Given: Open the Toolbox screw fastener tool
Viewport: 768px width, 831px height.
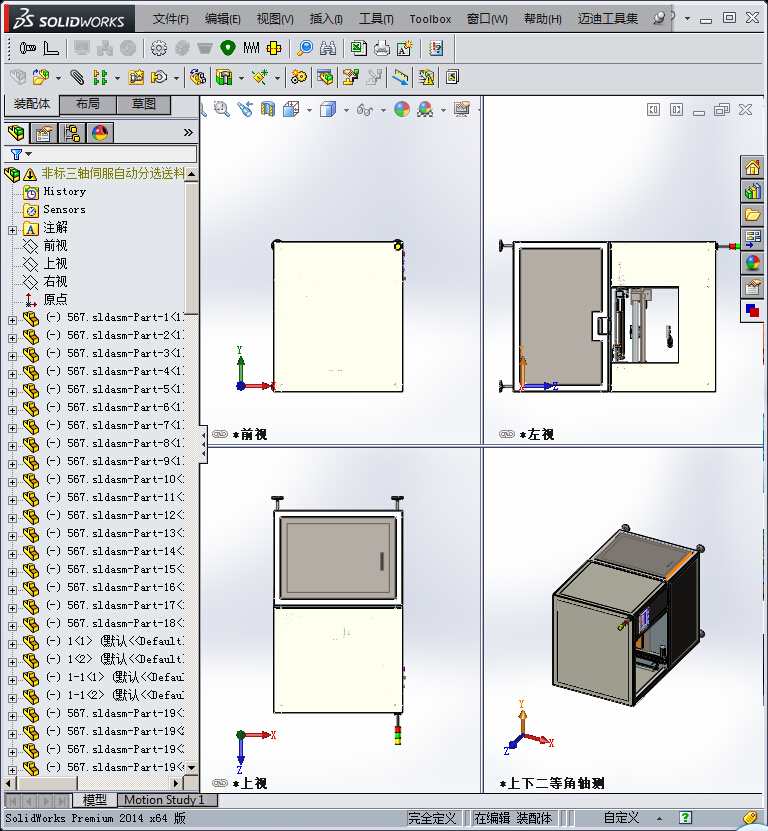Looking at the screenshot, I should (27, 48).
